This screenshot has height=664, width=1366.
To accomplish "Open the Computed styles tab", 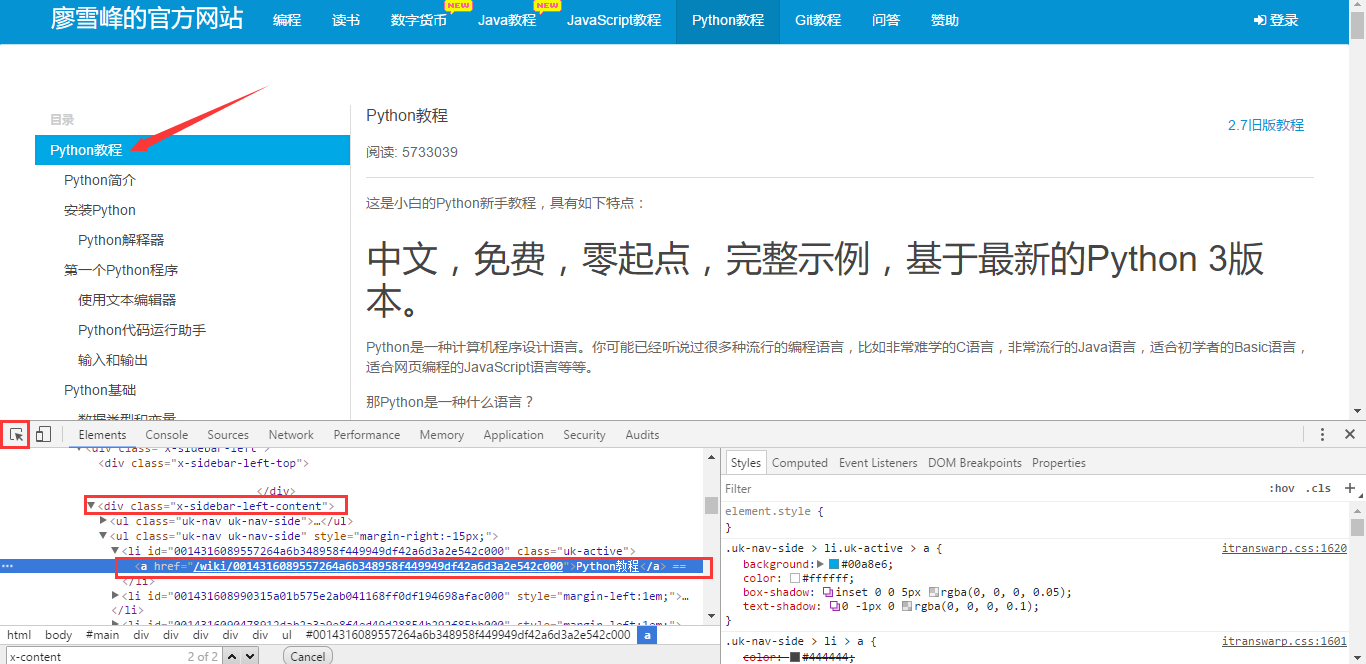I will coord(799,463).
